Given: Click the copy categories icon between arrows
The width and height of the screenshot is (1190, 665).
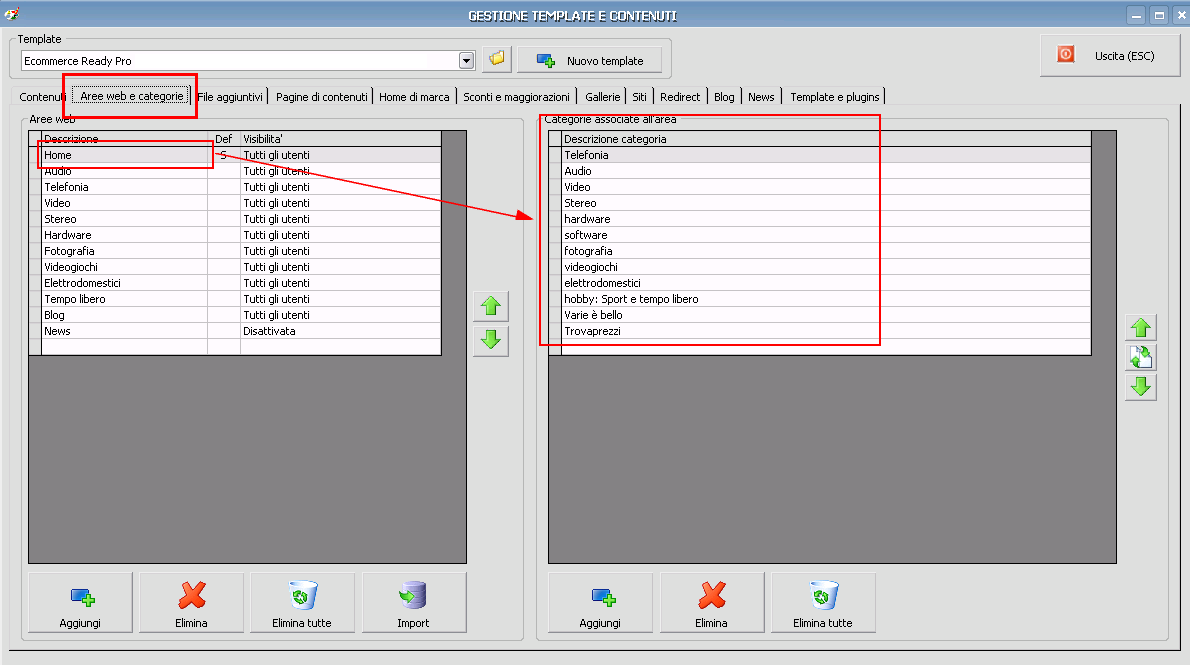Looking at the screenshot, I should click(x=1141, y=357).
